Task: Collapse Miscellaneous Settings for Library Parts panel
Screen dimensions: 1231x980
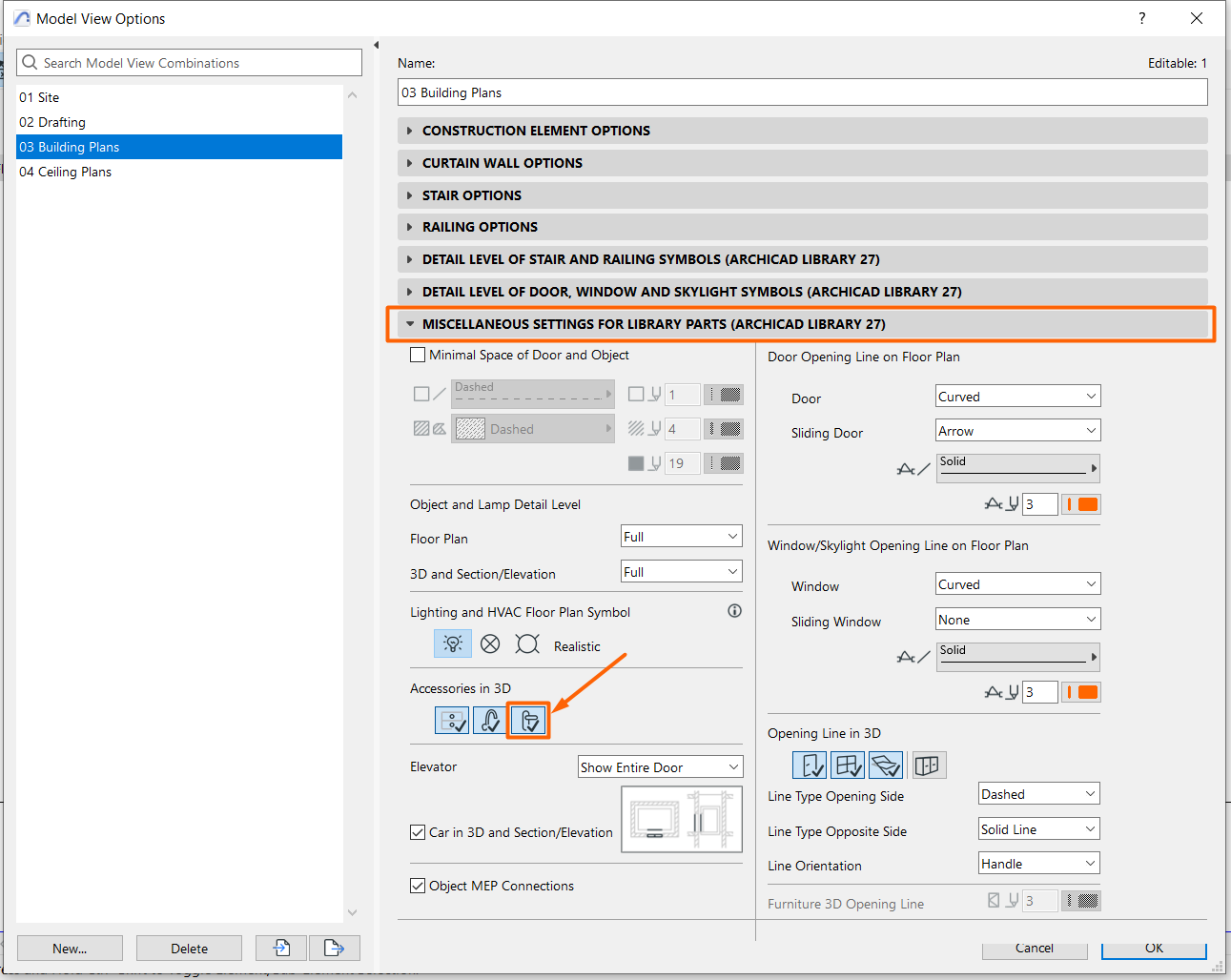Action: pyautogui.click(x=803, y=324)
